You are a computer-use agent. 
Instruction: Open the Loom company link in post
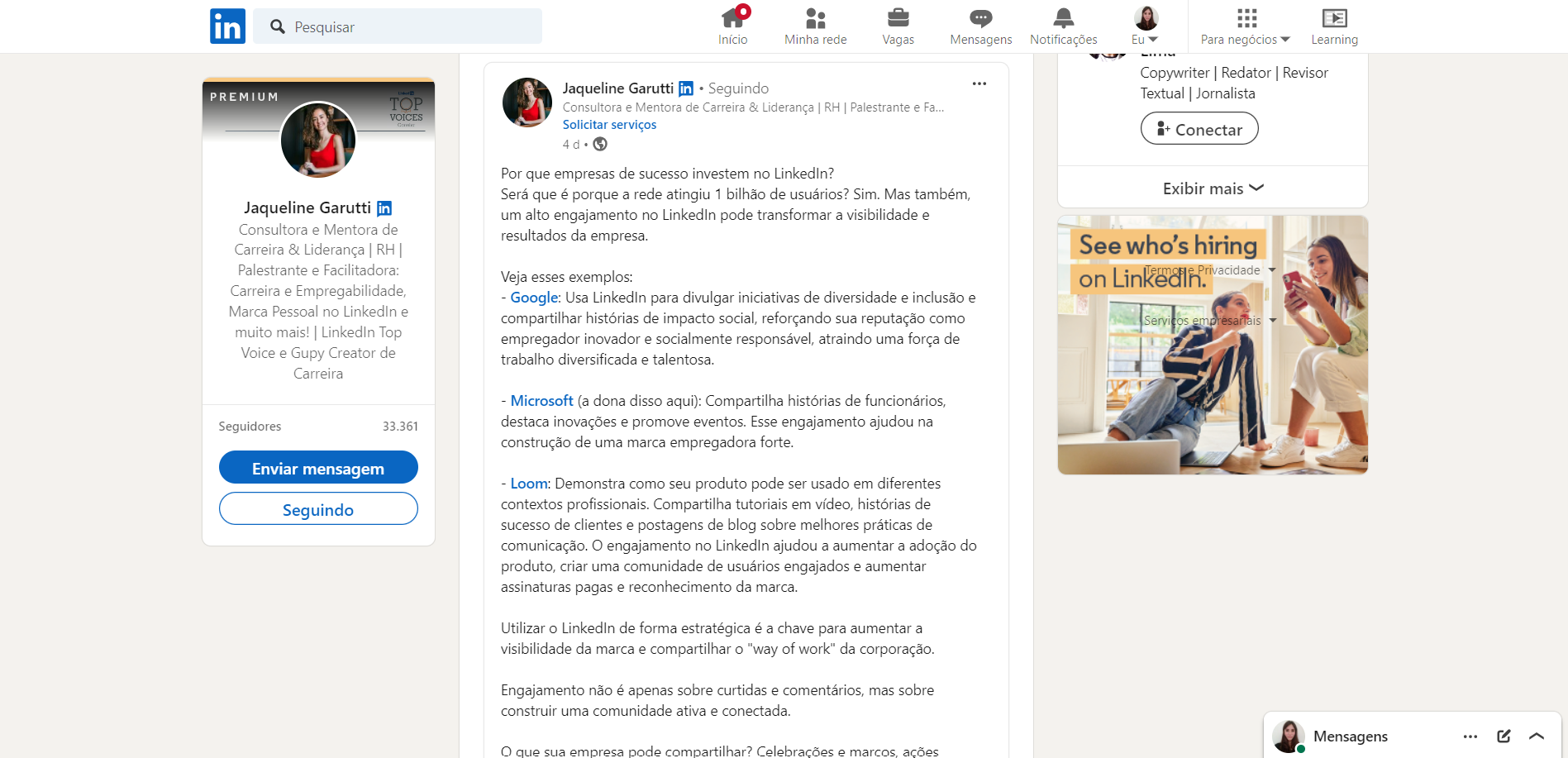click(529, 484)
